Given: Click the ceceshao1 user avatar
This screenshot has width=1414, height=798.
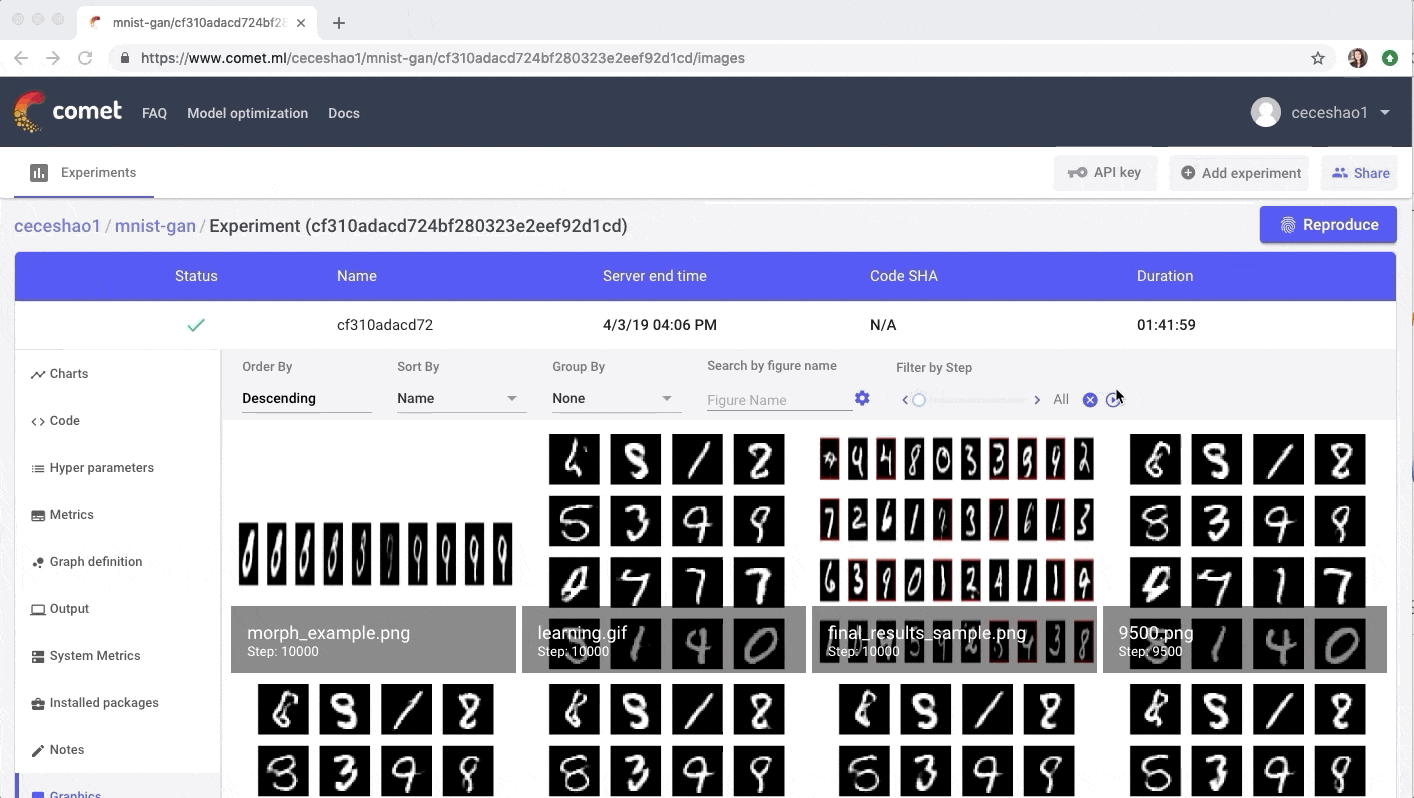Looking at the screenshot, I should click(x=1266, y=112).
